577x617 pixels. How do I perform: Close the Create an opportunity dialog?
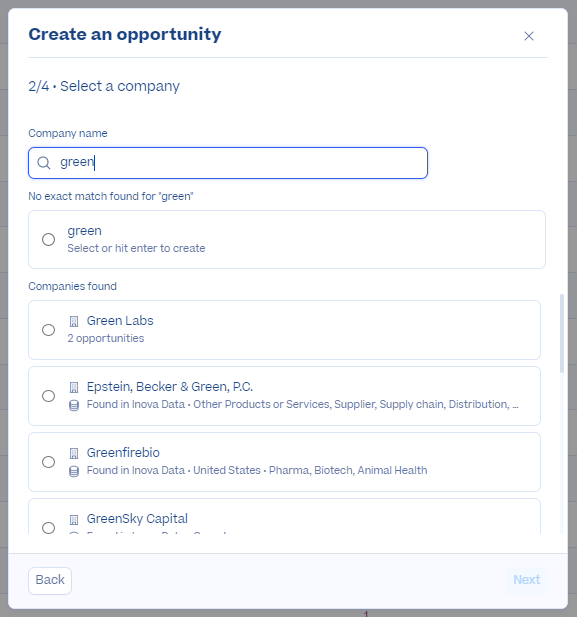pos(529,36)
